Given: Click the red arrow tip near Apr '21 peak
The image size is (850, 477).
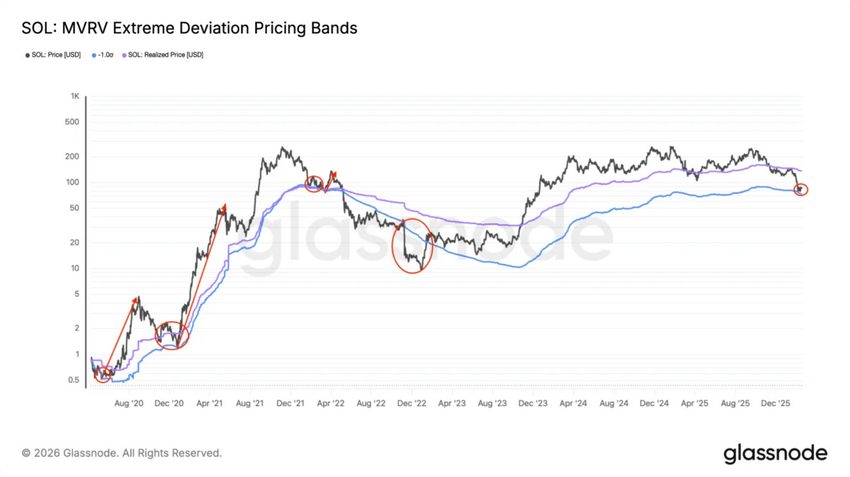Looking at the screenshot, I should 223,208.
